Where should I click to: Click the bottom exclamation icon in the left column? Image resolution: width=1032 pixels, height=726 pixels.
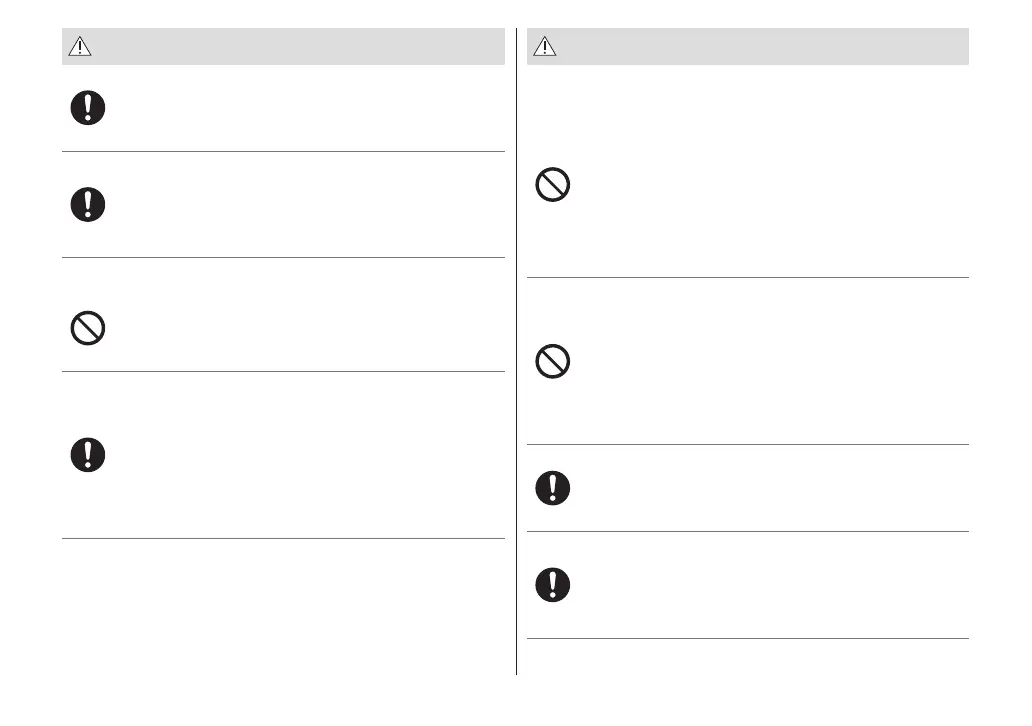(x=88, y=455)
